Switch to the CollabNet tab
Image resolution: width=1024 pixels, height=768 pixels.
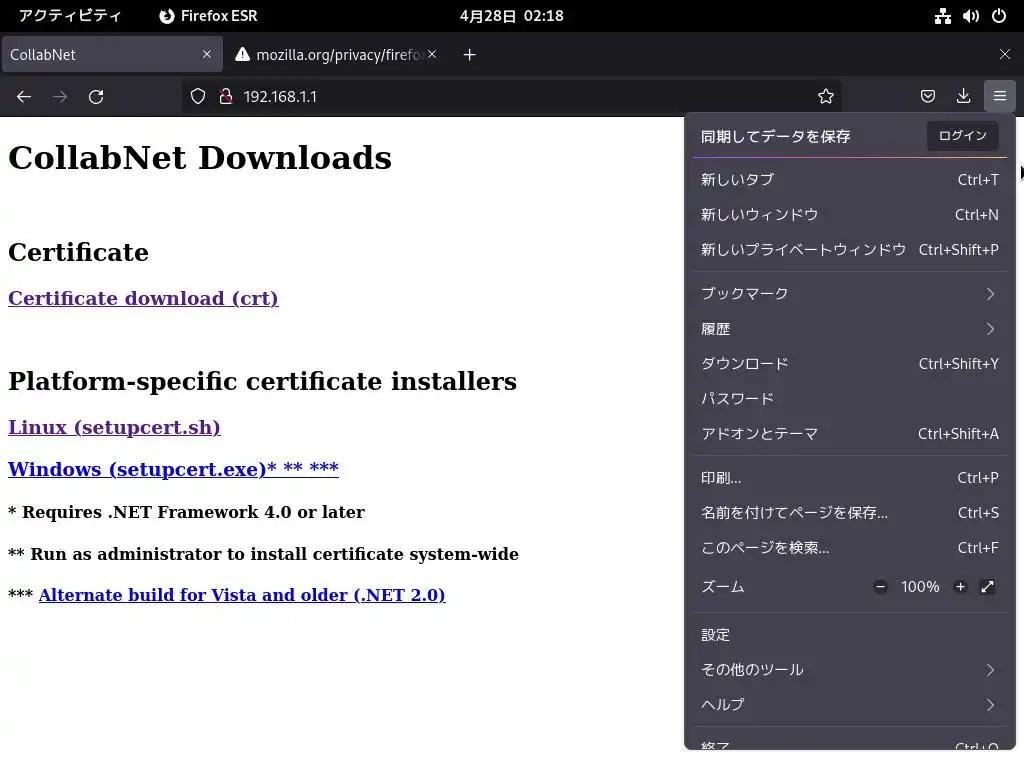tap(112, 54)
